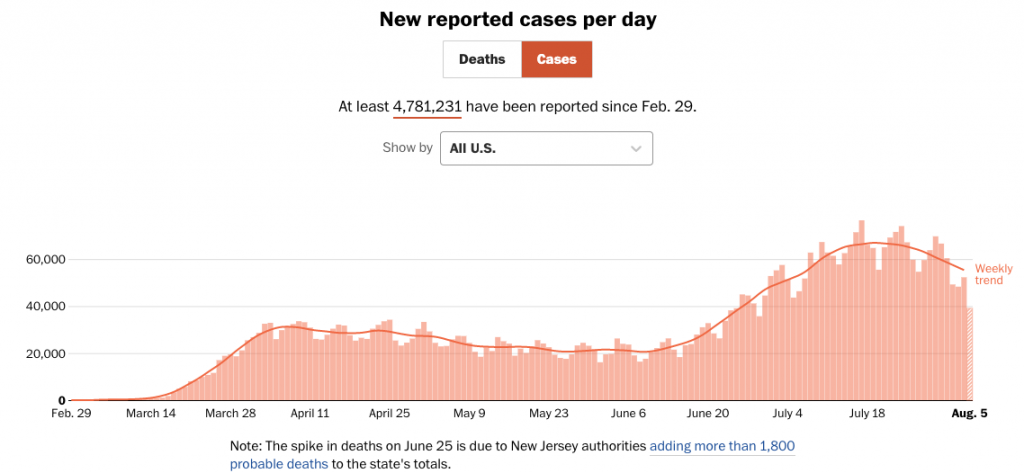Open the All U.S. dropdown
1024x473 pixels.
[545, 148]
